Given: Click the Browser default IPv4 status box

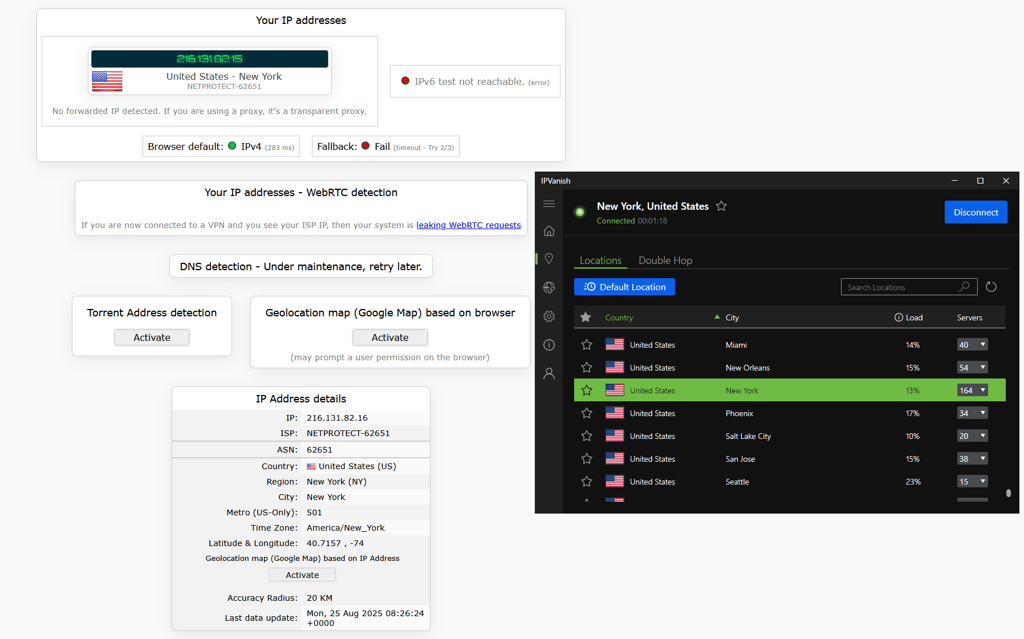Looking at the screenshot, I should 221,146.
